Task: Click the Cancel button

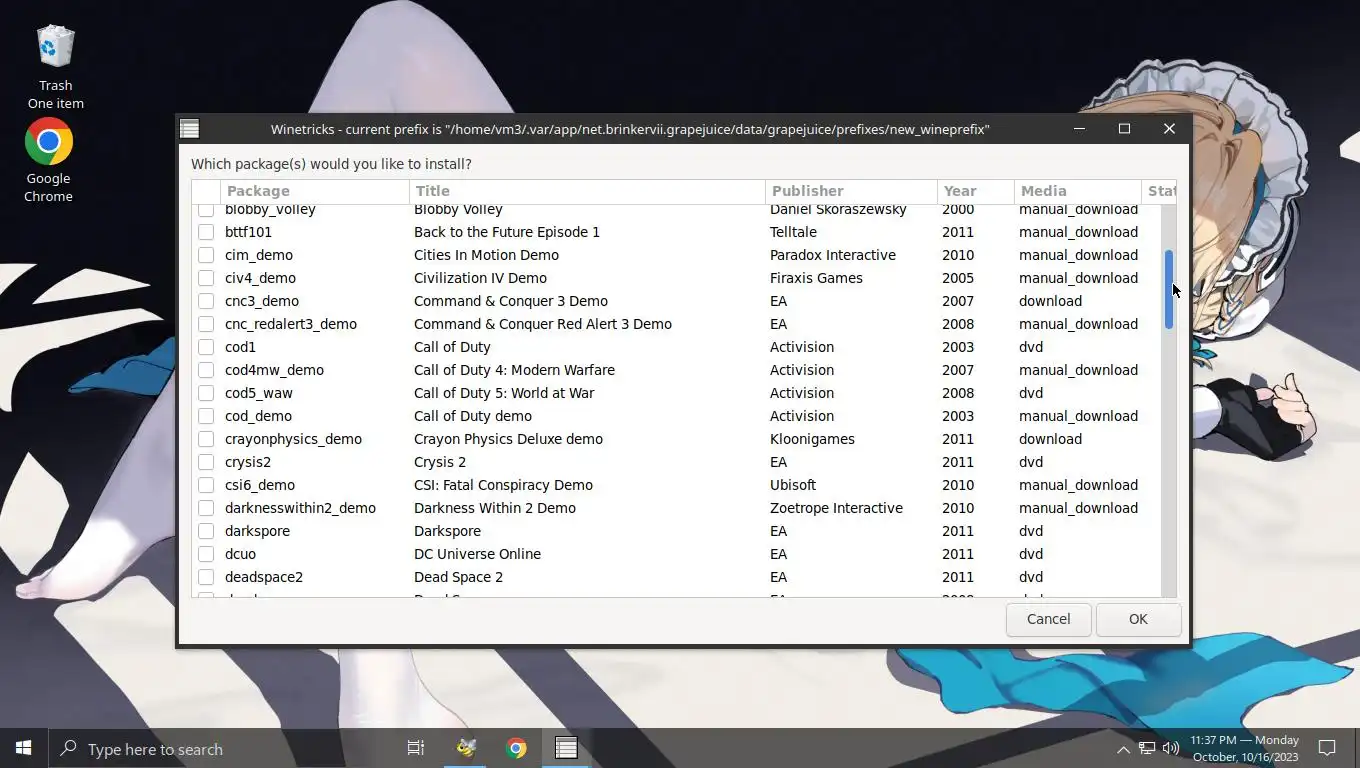Action: click(x=1048, y=619)
